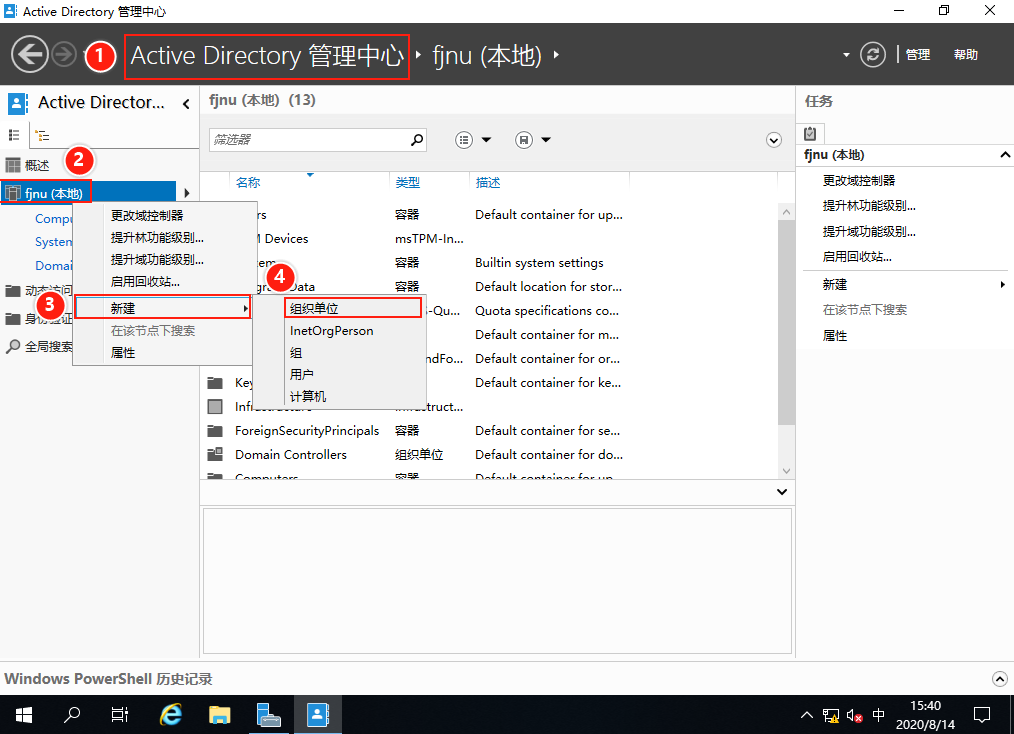Open the 帮助 menu in the header
The height and width of the screenshot is (734, 1014).
965,55
